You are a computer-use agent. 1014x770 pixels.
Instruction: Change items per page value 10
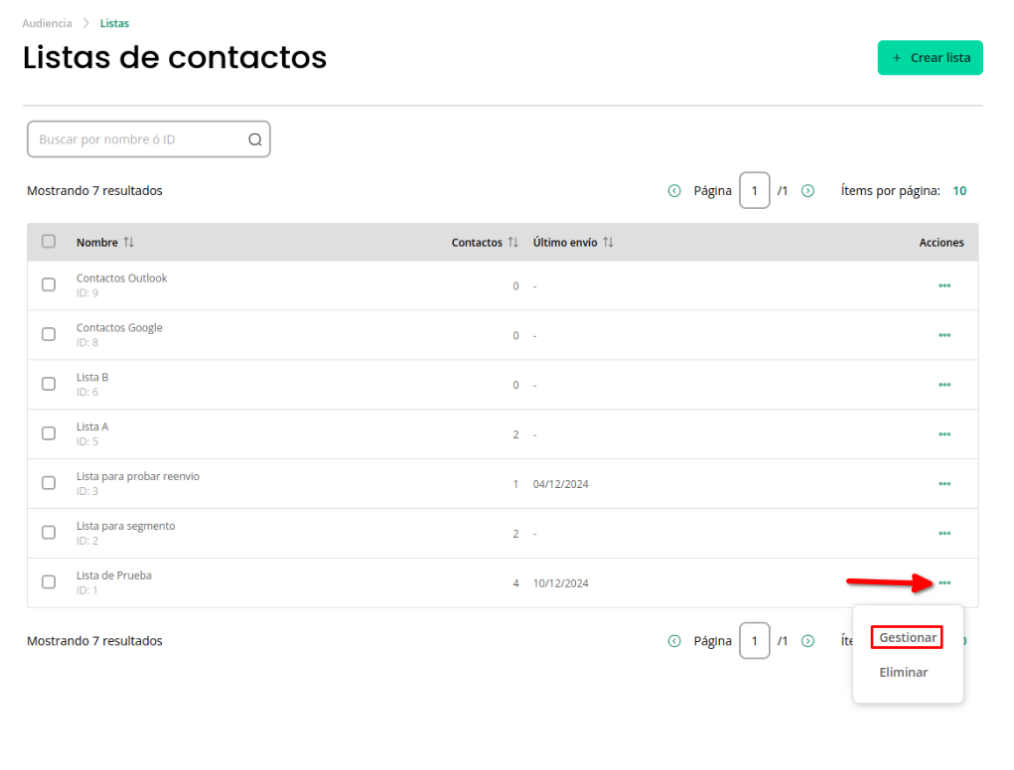959,191
